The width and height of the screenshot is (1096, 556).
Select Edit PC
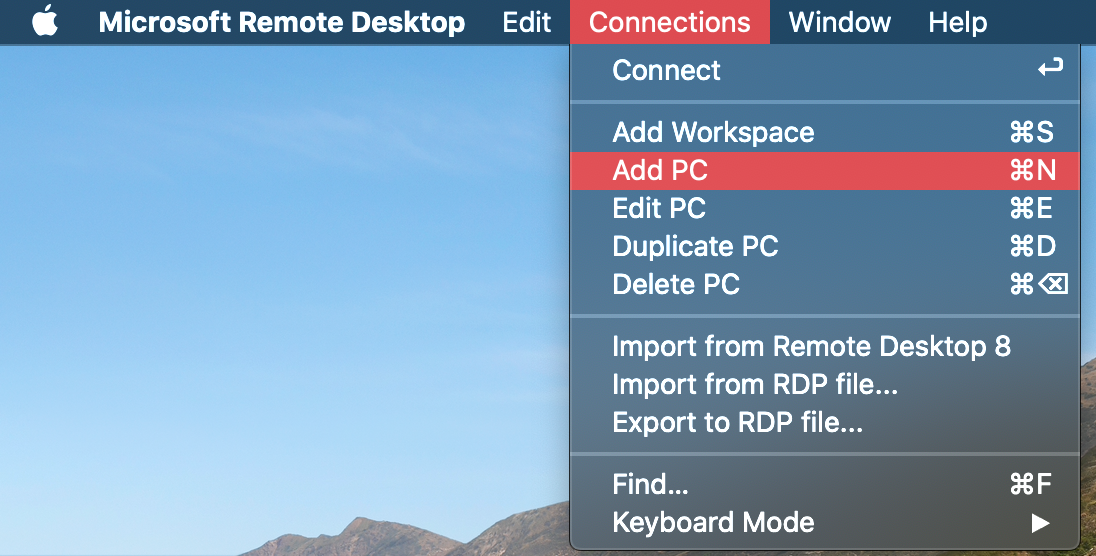point(825,208)
